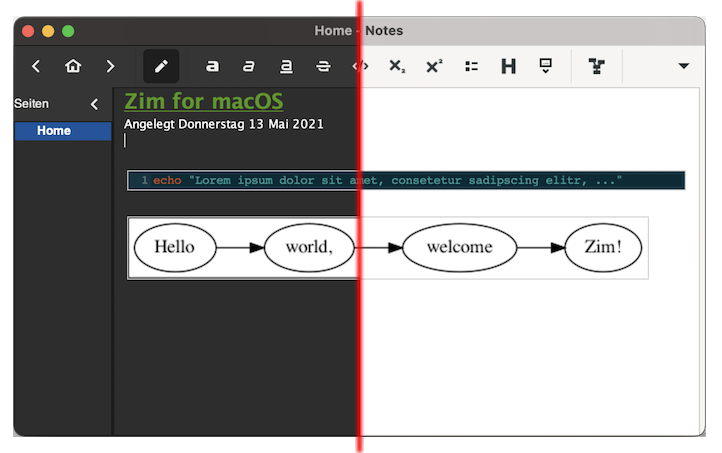The width and height of the screenshot is (722, 453).
Task: Click the page hierarchy toolbar icon
Action: tap(597, 67)
